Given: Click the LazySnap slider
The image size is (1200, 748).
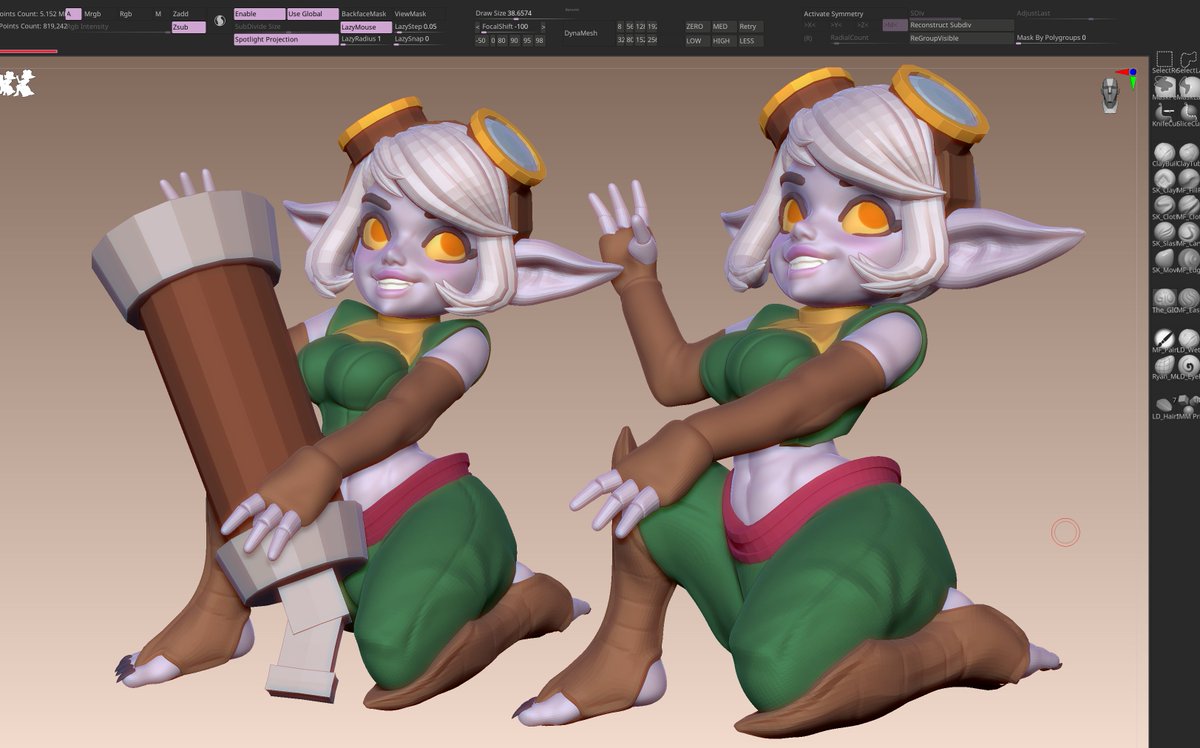Looking at the screenshot, I should click(x=418, y=39).
